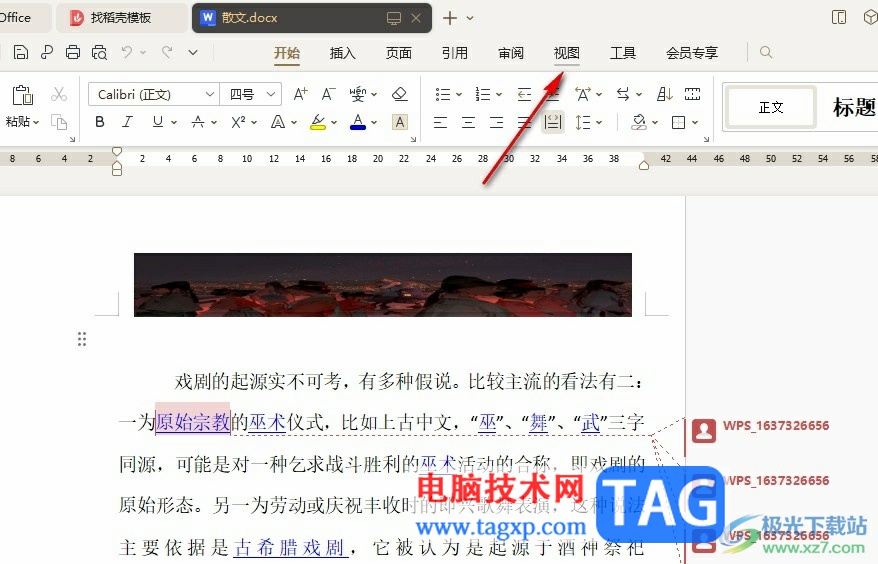Viewport: 878px width, 564px height.
Task: Apply the yellow highlight color
Action: (x=318, y=122)
